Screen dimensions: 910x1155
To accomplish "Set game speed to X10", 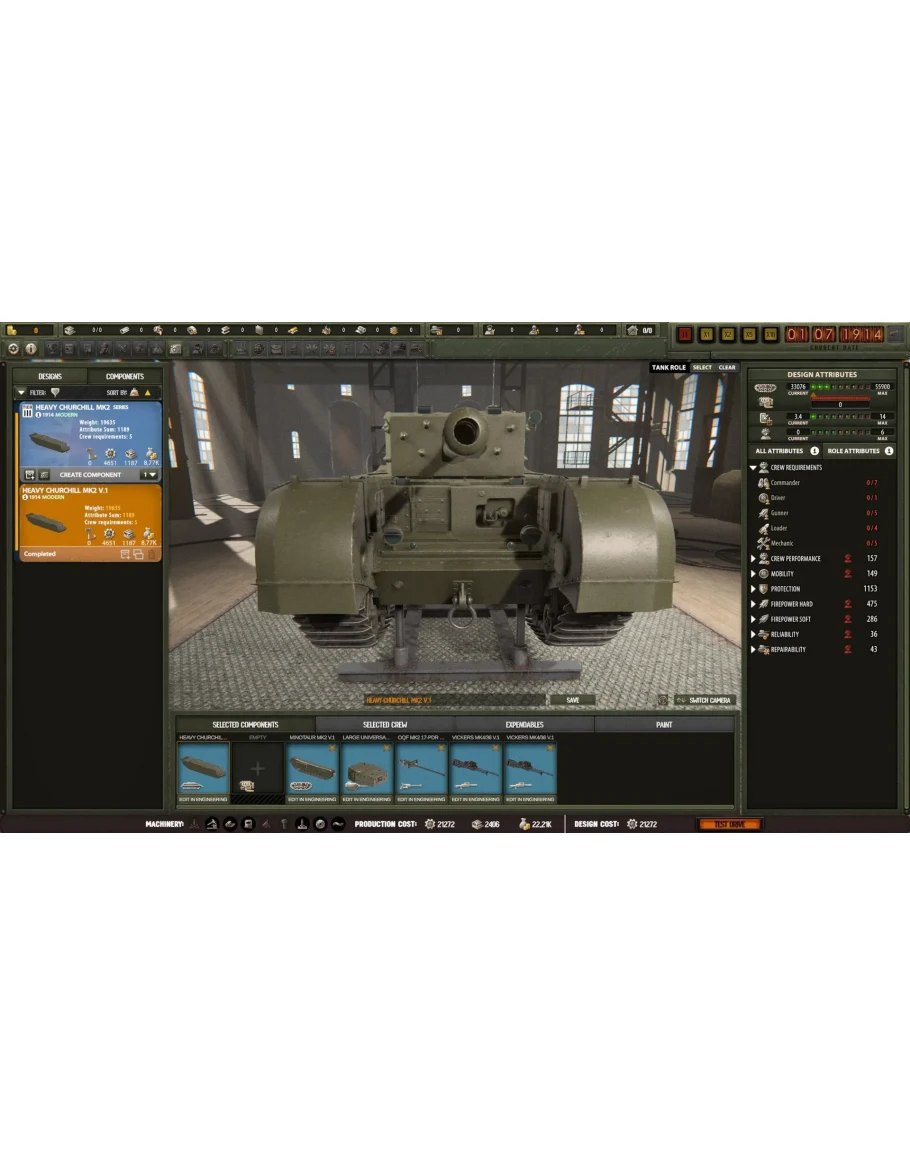I will point(771,334).
